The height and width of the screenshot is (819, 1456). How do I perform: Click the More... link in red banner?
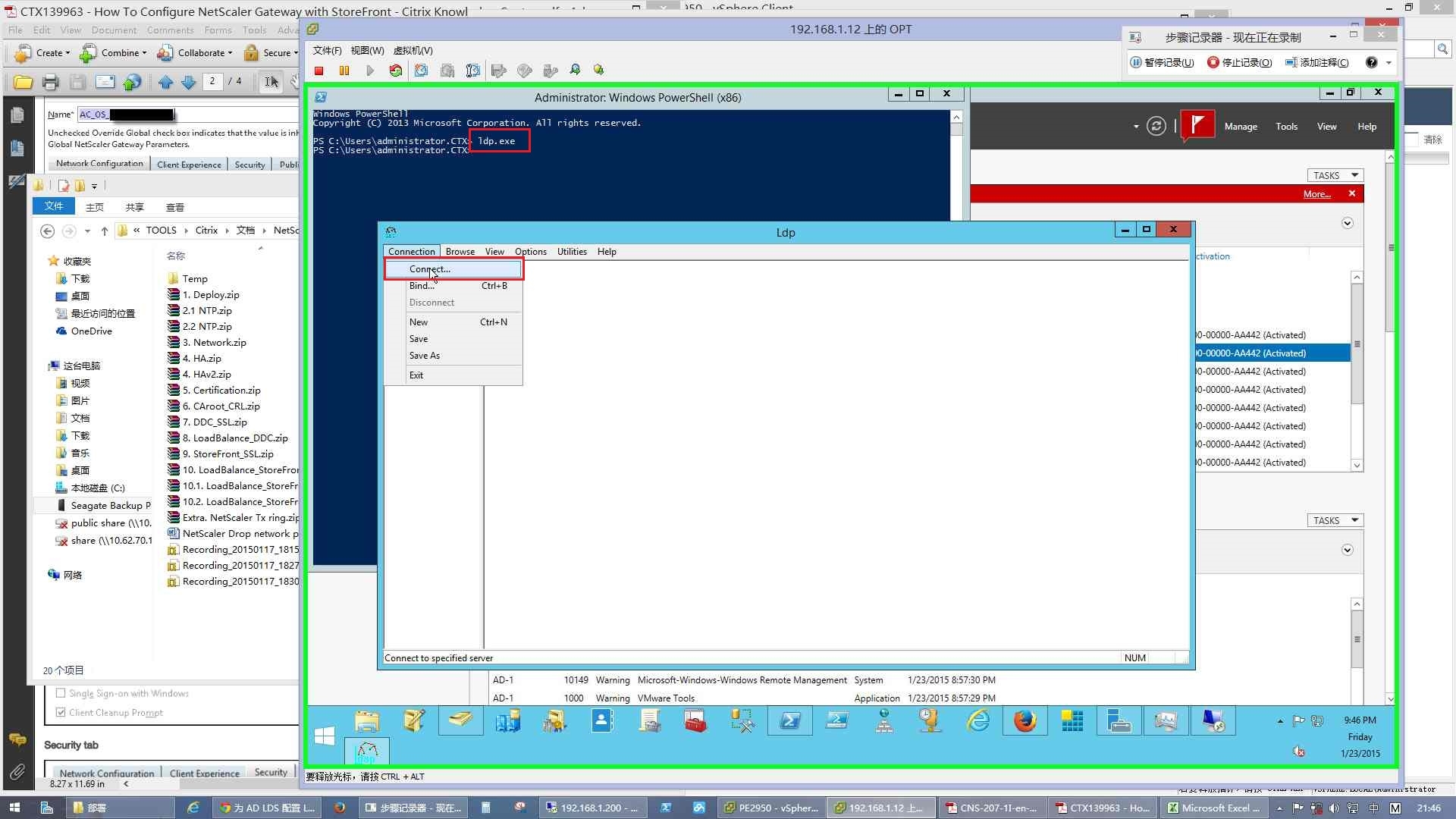click(x=1316, y=194)
